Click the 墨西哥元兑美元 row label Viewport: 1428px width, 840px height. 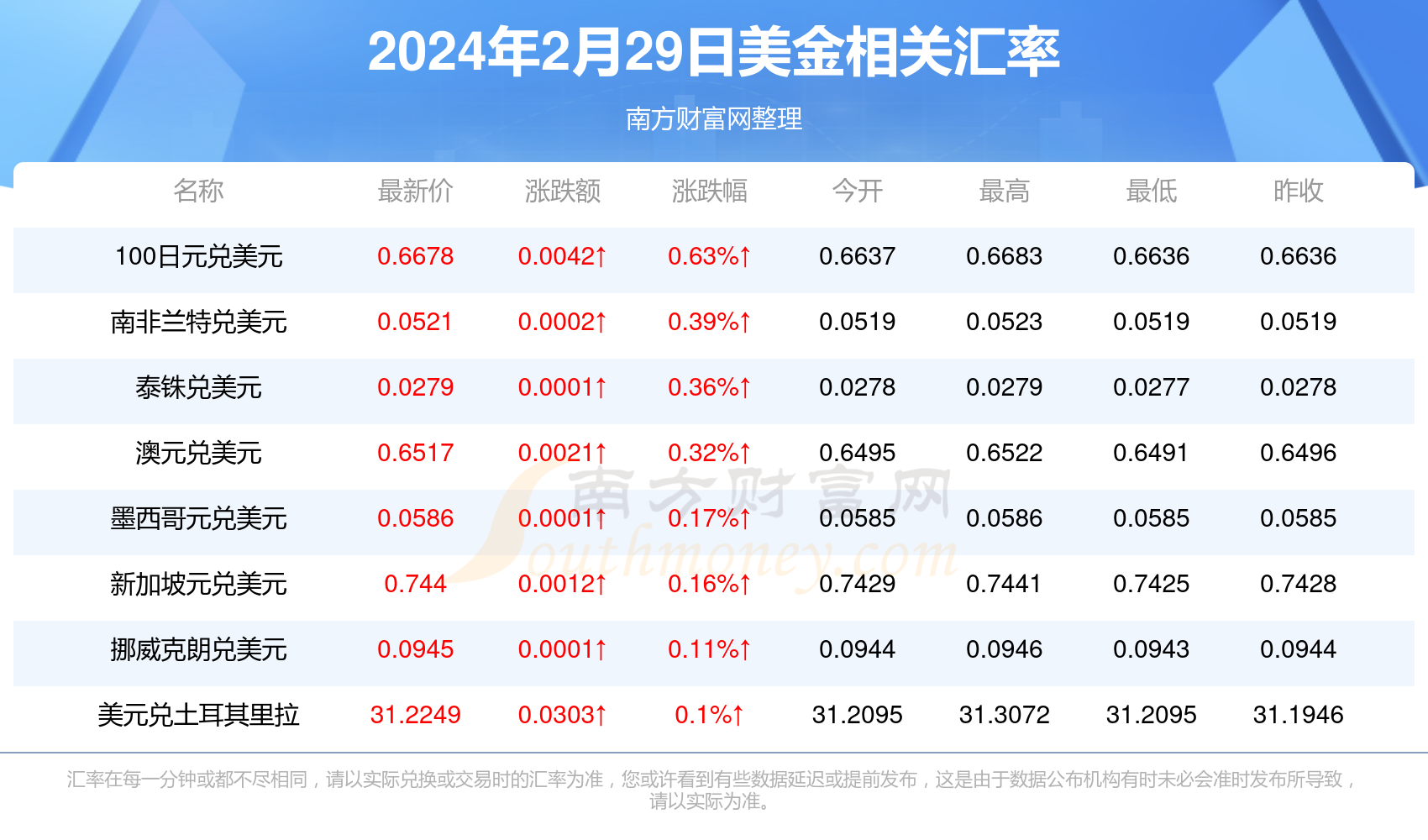(x=198, y=518)
